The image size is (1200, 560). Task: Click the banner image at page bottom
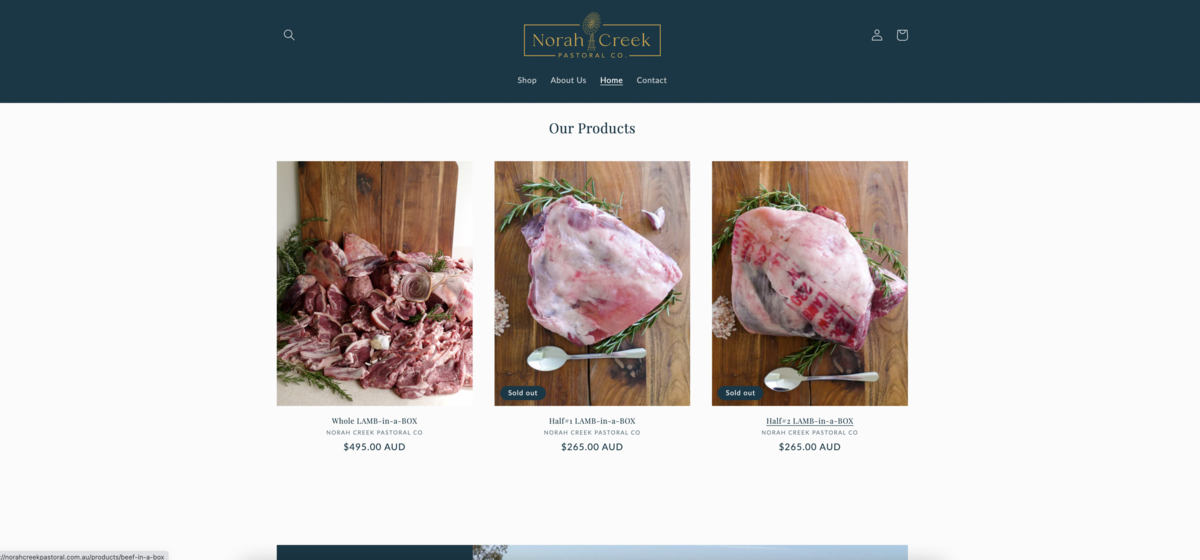point(592,552)
